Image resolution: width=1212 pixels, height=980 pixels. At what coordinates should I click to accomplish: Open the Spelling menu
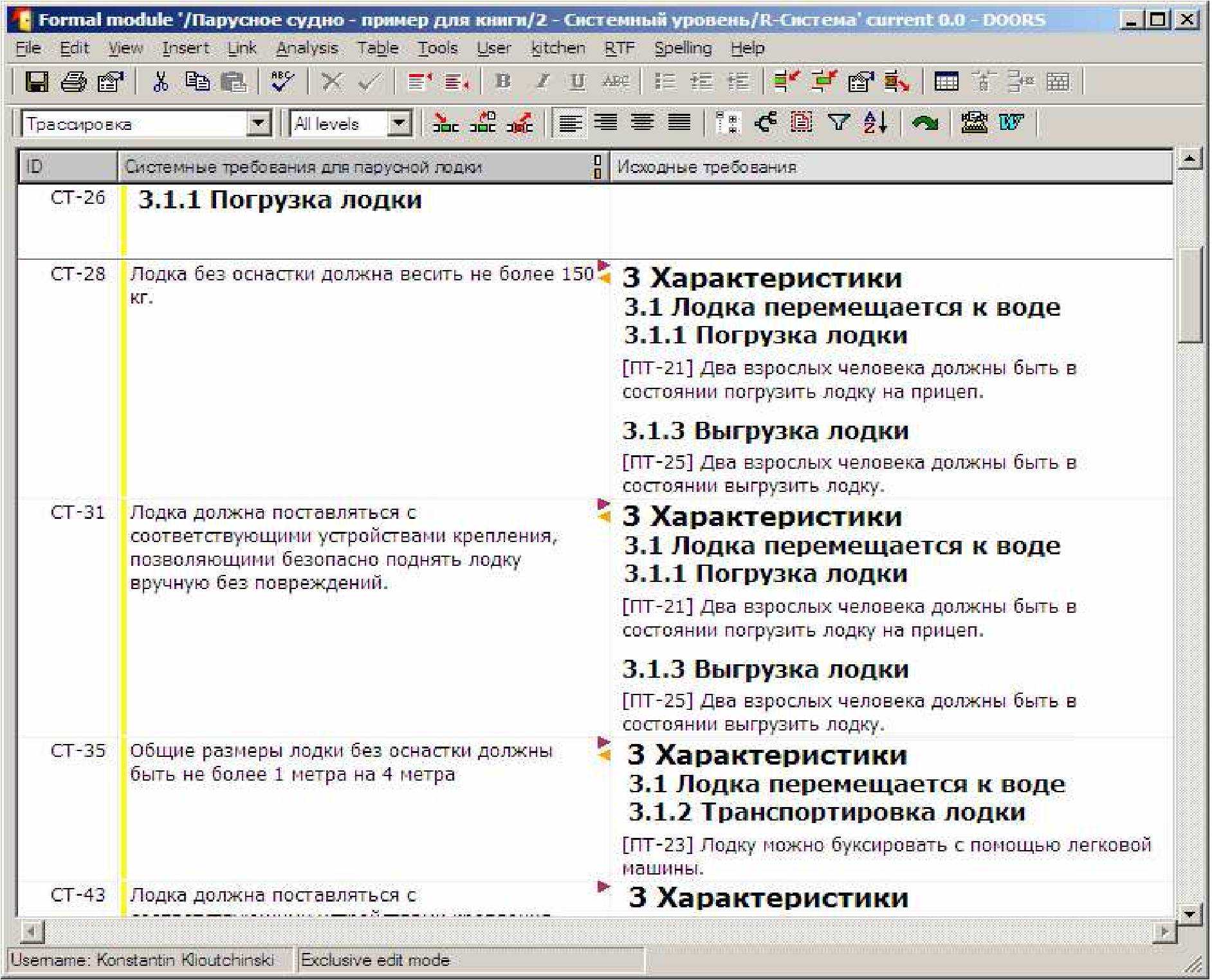pos(683,48)
